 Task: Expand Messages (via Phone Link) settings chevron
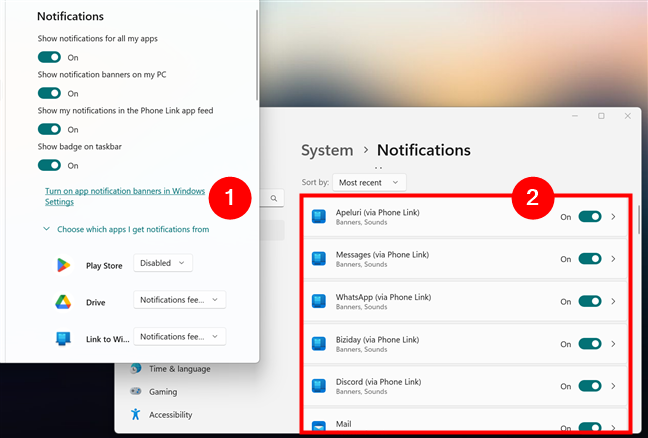coord(614,259)
